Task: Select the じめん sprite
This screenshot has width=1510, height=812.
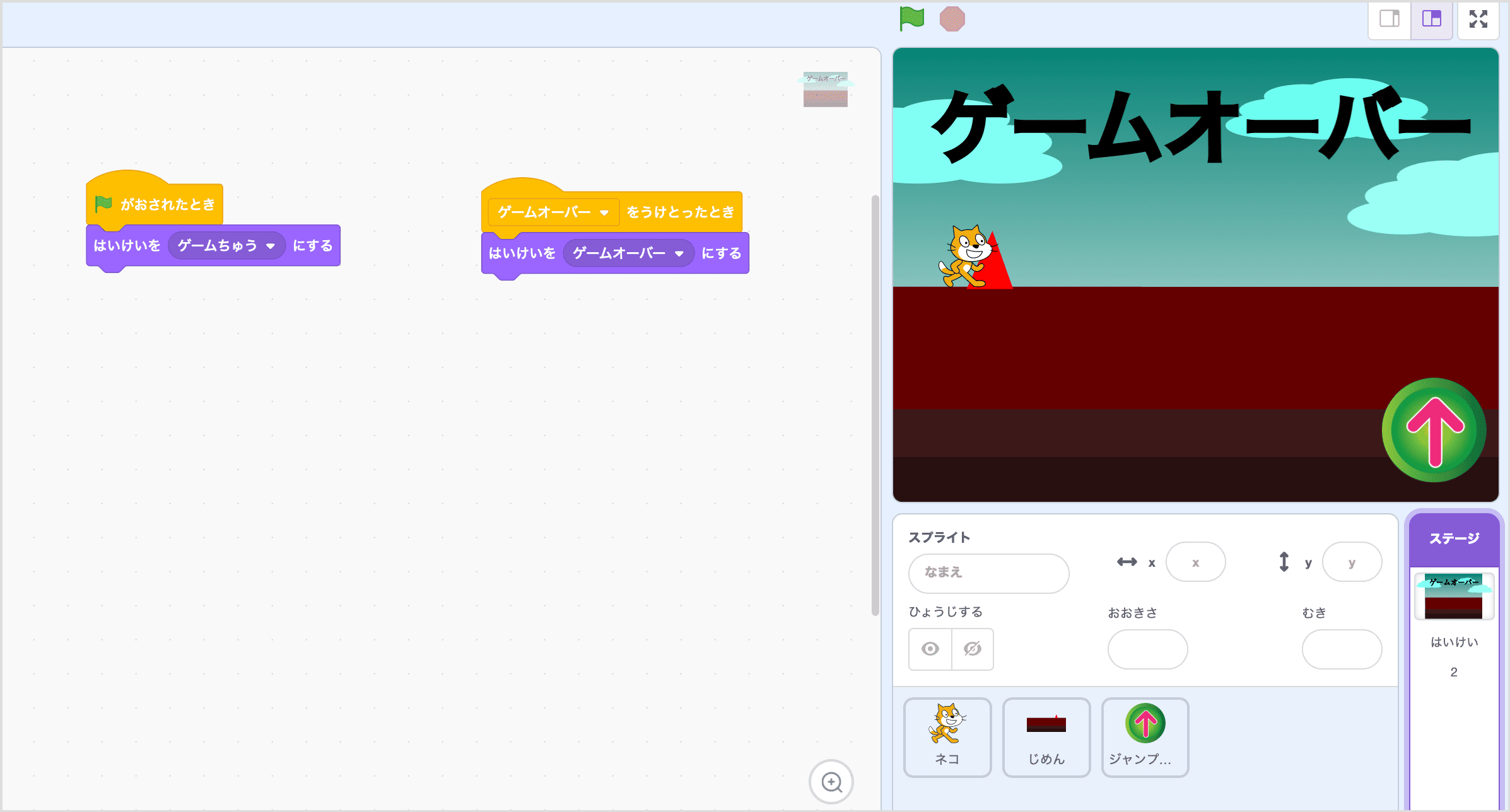Action: click(x=1046, y=737)
